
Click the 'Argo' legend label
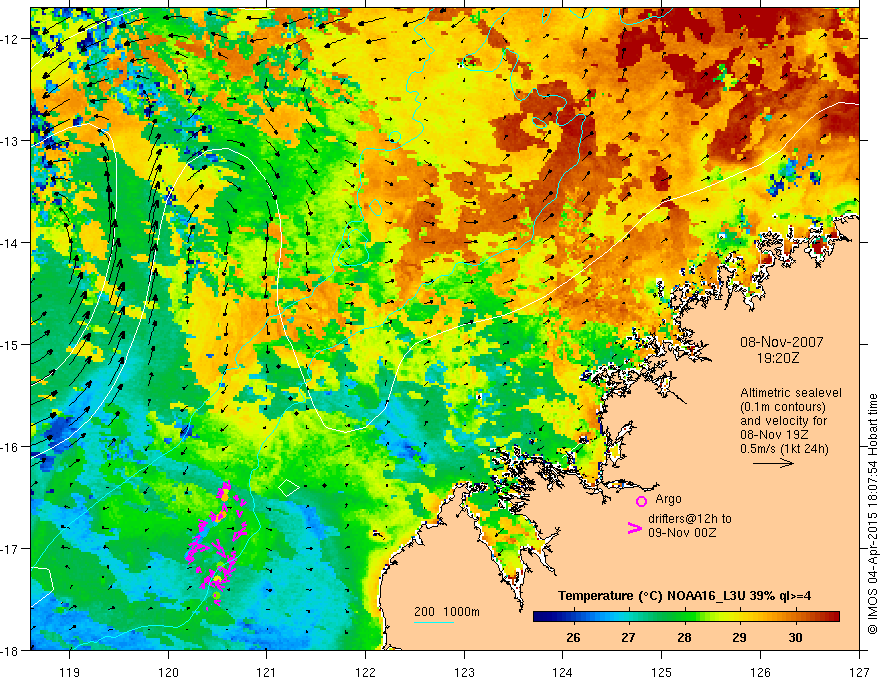coord(668,499)
